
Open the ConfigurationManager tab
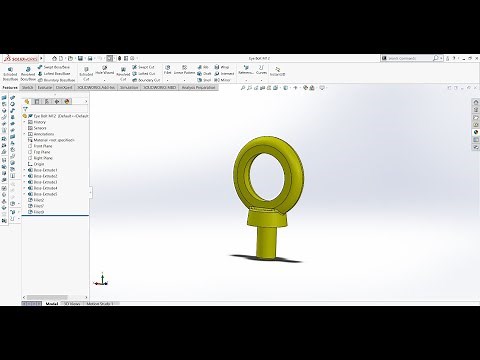pos(47,101)
